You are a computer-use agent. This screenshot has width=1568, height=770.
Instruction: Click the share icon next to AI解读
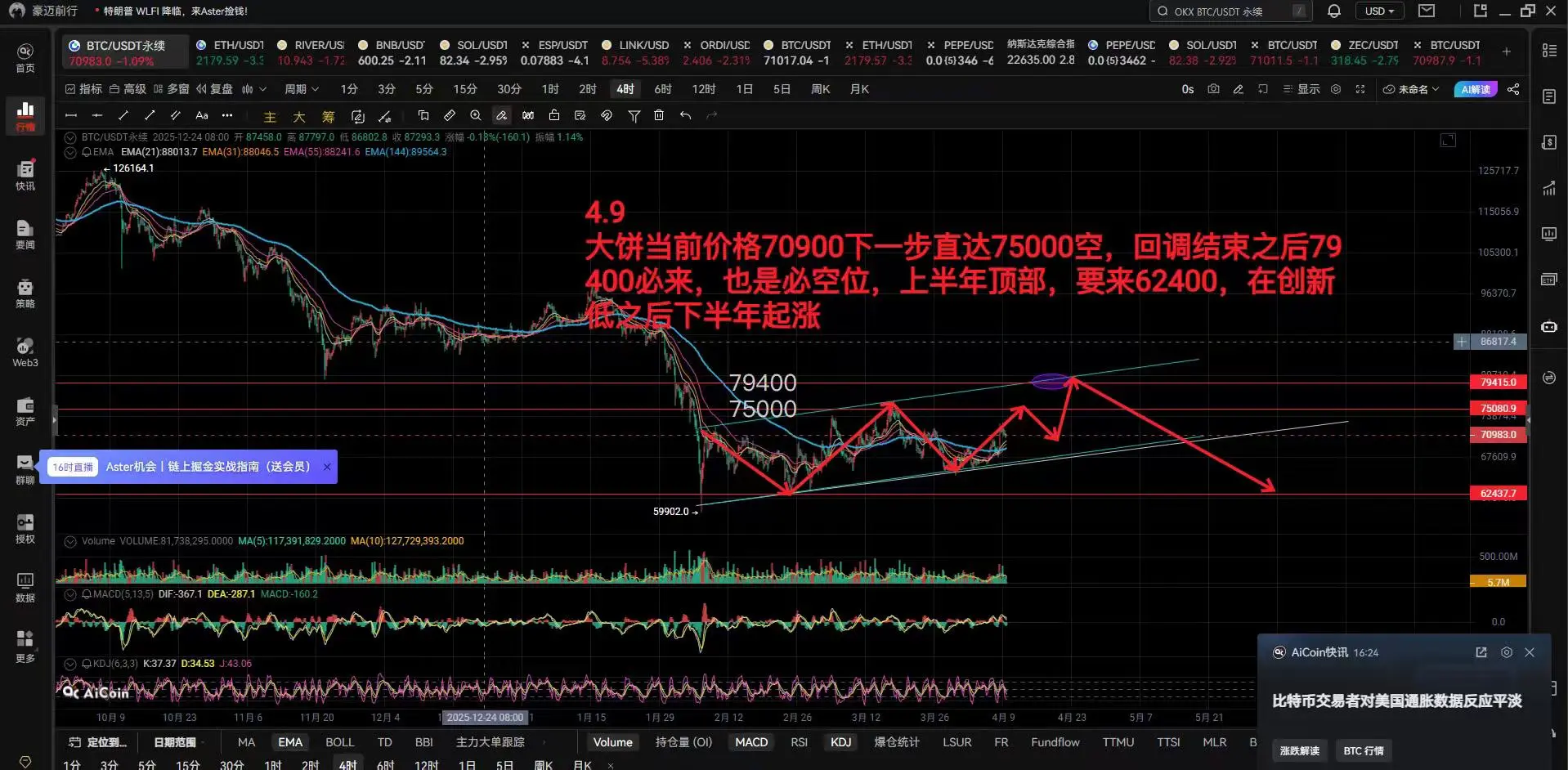(x=1513, y=89)
